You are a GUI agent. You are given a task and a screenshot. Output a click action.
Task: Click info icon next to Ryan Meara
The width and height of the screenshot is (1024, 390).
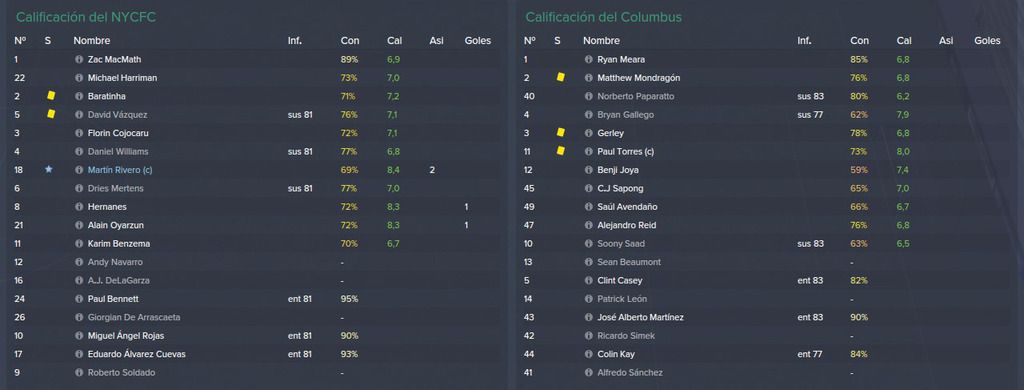point(589,59)
